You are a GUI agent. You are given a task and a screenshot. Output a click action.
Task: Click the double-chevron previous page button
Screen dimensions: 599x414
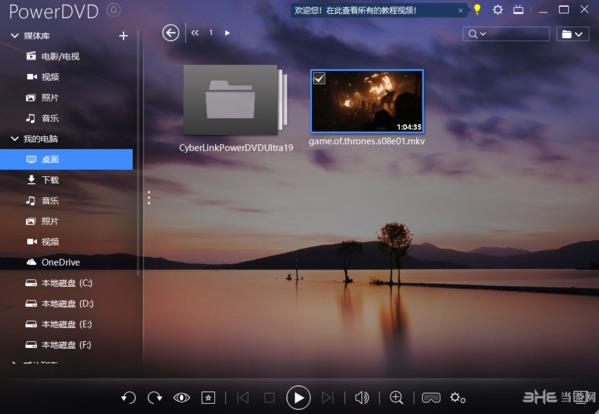[x=195, y=33]
